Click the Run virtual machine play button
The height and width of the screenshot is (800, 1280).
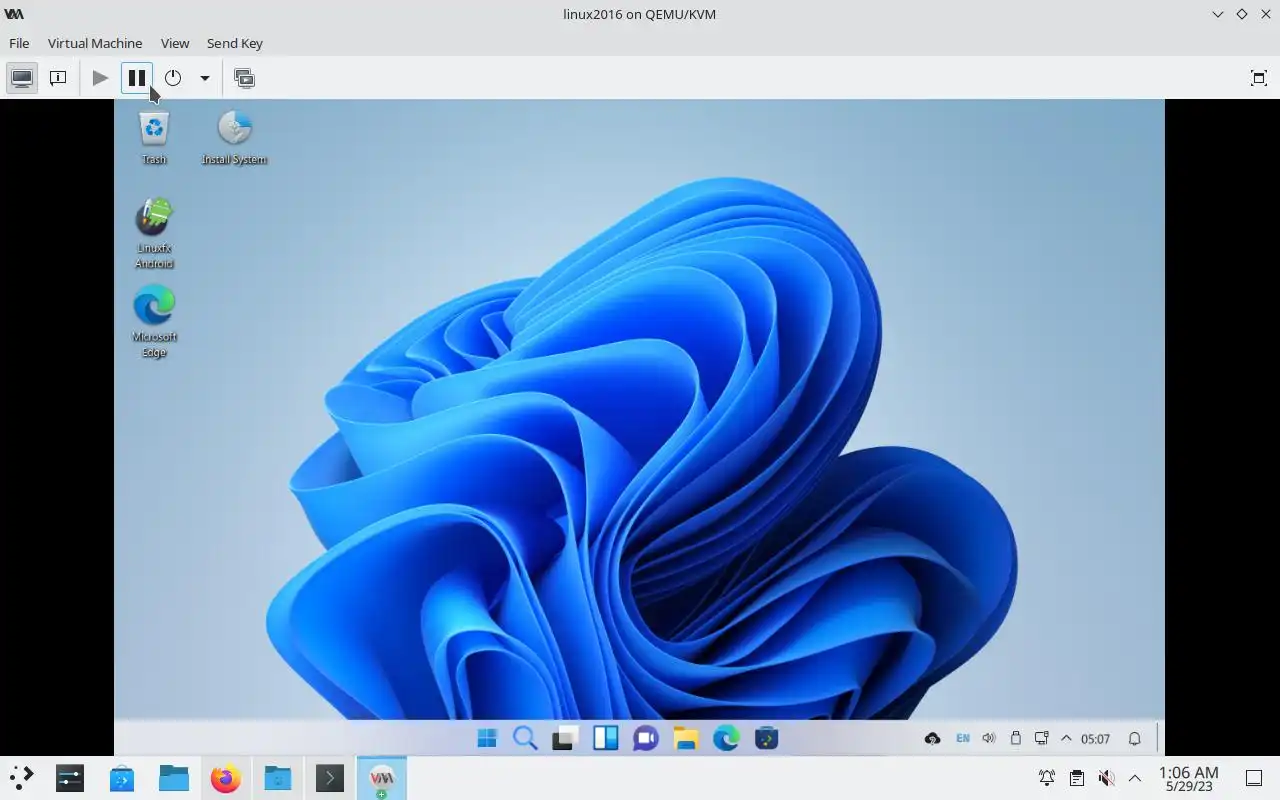100,78
